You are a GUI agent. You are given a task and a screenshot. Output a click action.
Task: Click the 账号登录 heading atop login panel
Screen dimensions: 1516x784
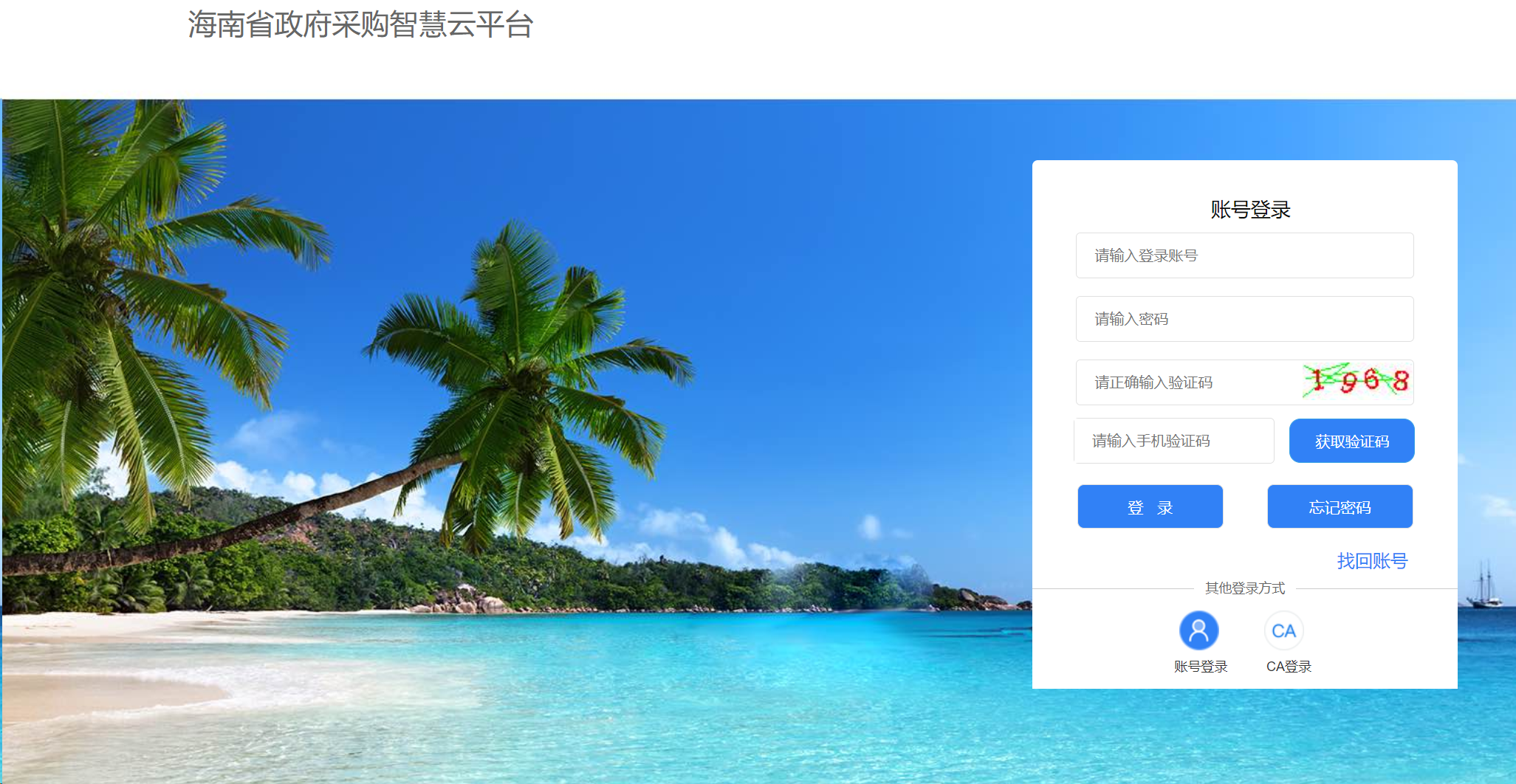[x=1250, y=210]
